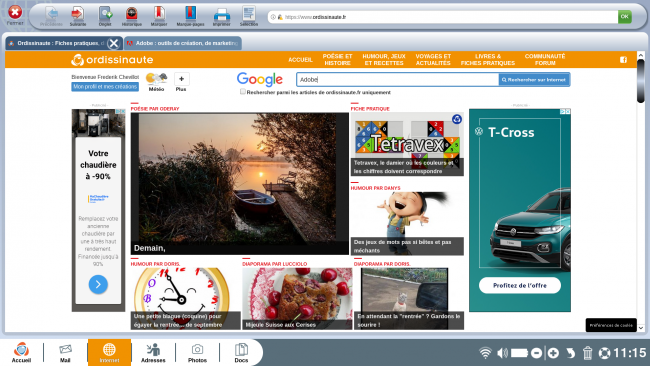Click the Google search input field

[398, 80]
